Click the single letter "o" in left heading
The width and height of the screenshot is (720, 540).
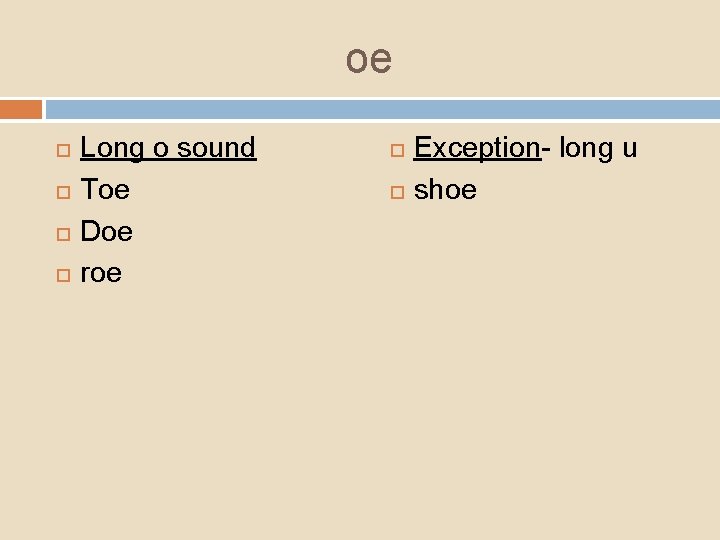(157, 149)
